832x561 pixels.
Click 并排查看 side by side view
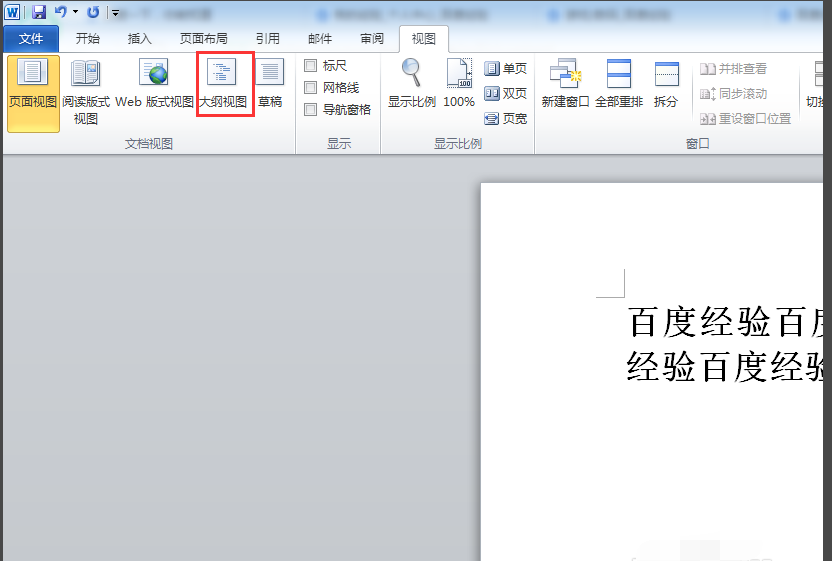(733, 68)
